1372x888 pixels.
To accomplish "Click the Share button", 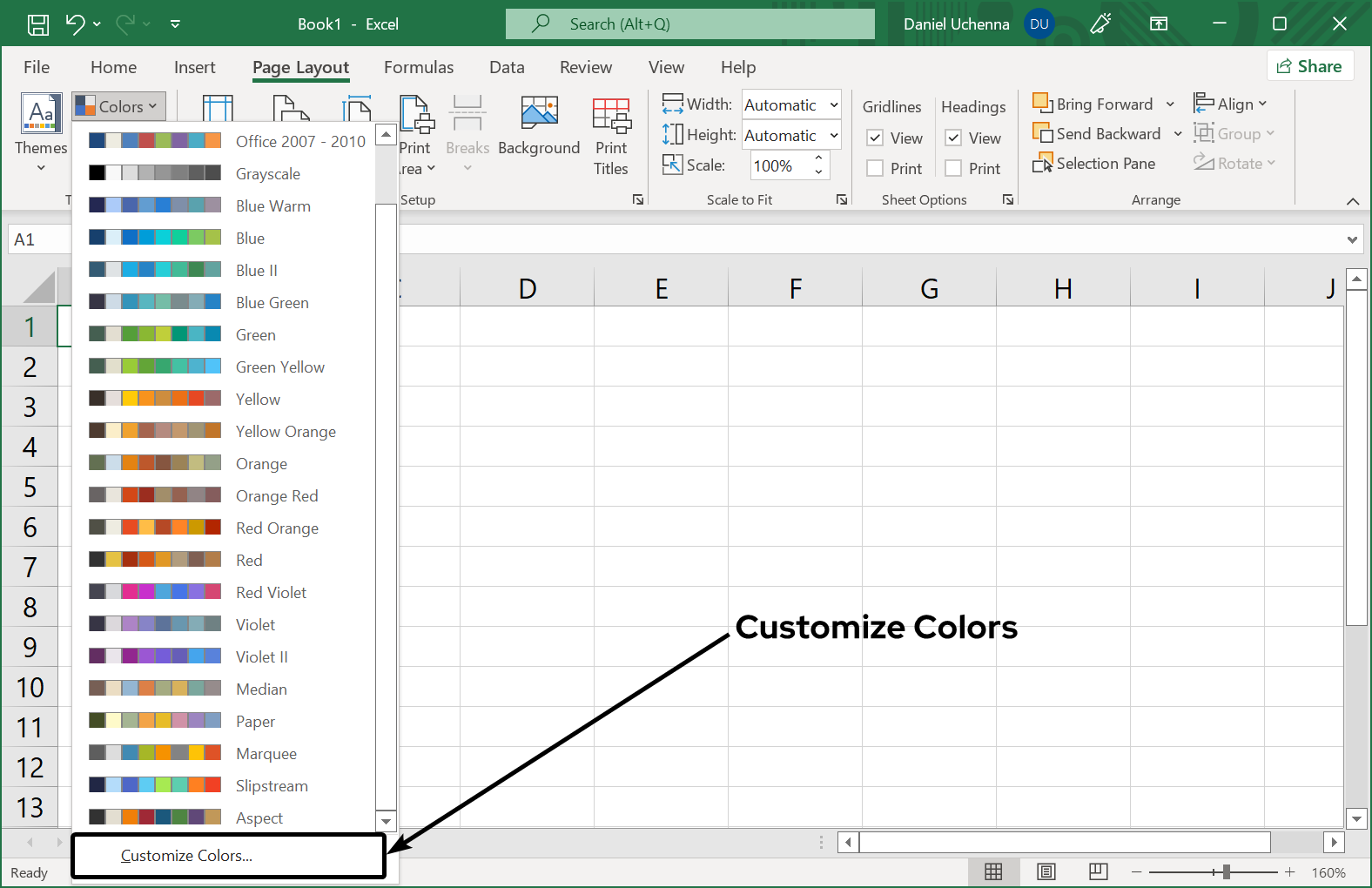I will pos(1309,66).
